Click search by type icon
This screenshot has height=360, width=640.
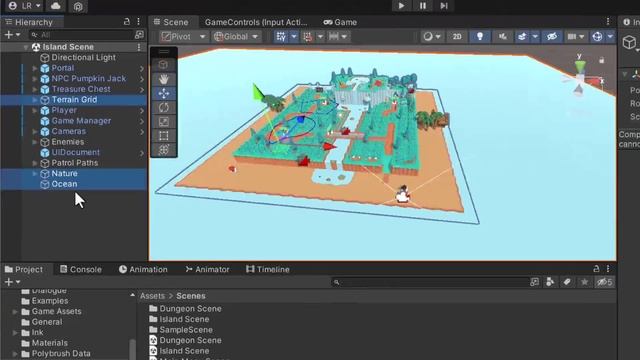550,282
